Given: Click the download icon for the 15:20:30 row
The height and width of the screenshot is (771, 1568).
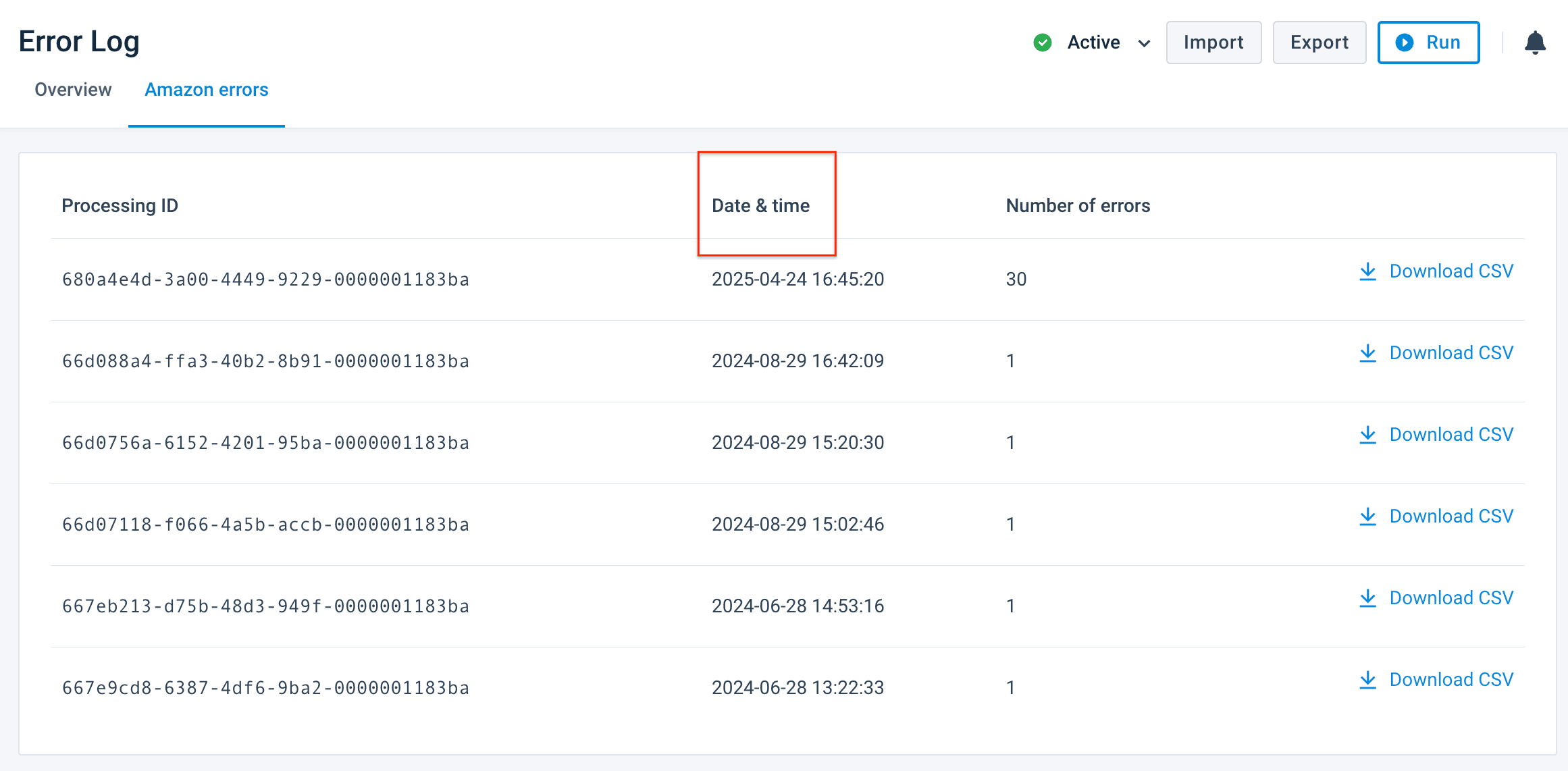Looking at the screenshot, I should 1367,435.
